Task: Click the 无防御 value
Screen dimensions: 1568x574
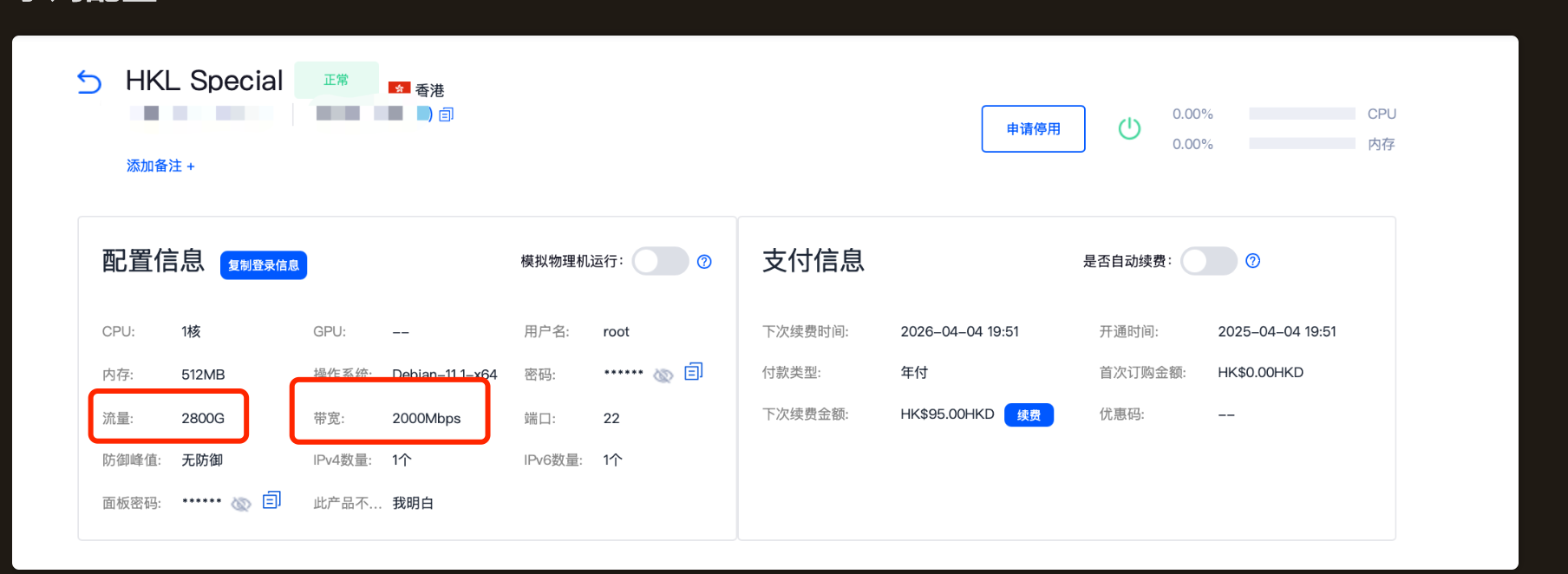Action: [202, 460]
